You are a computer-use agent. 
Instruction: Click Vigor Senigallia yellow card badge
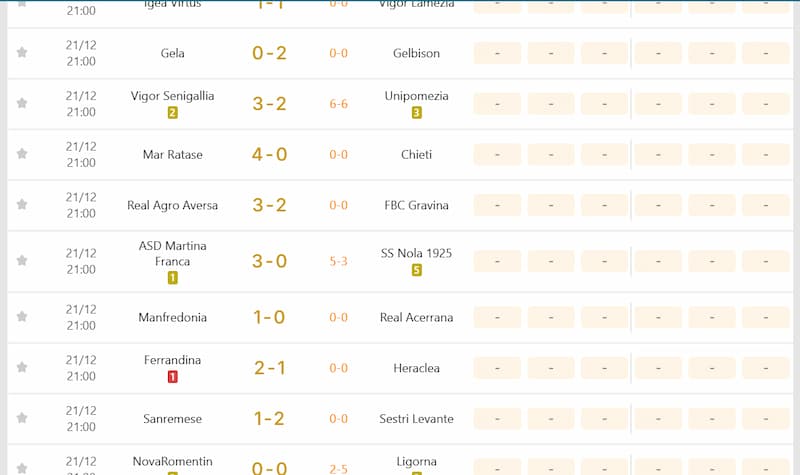(172, 113)
